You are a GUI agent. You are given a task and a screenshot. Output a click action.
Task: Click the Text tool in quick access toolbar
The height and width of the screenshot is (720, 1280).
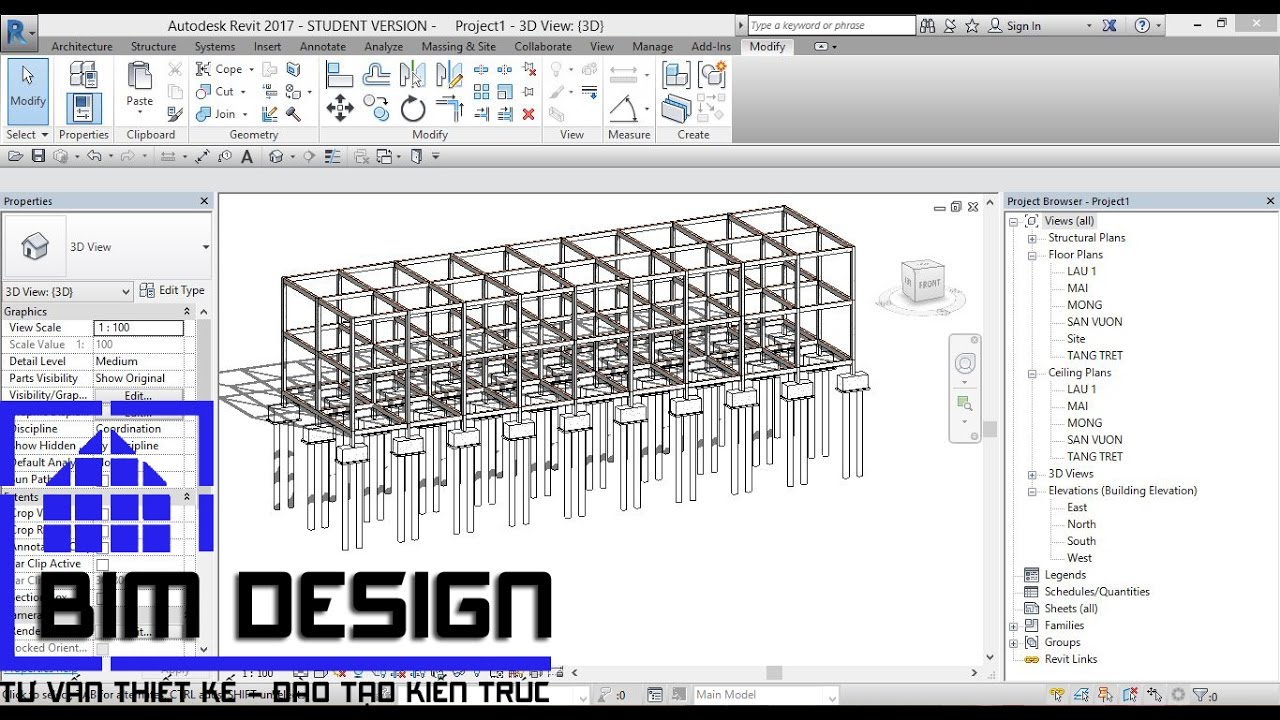point(247,156)
